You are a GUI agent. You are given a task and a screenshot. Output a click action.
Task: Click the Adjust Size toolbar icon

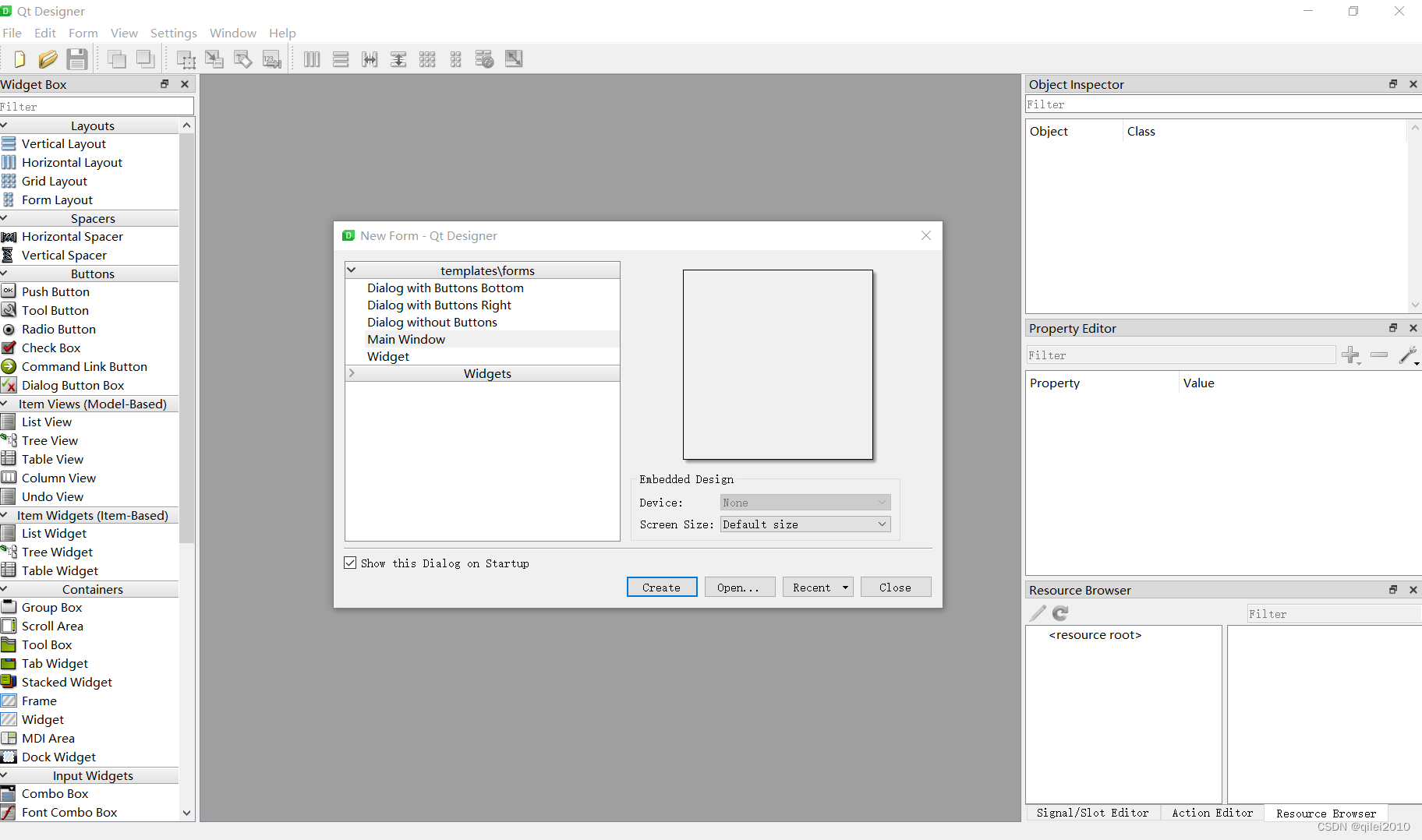pyautogui.click(x=514, y=58)
